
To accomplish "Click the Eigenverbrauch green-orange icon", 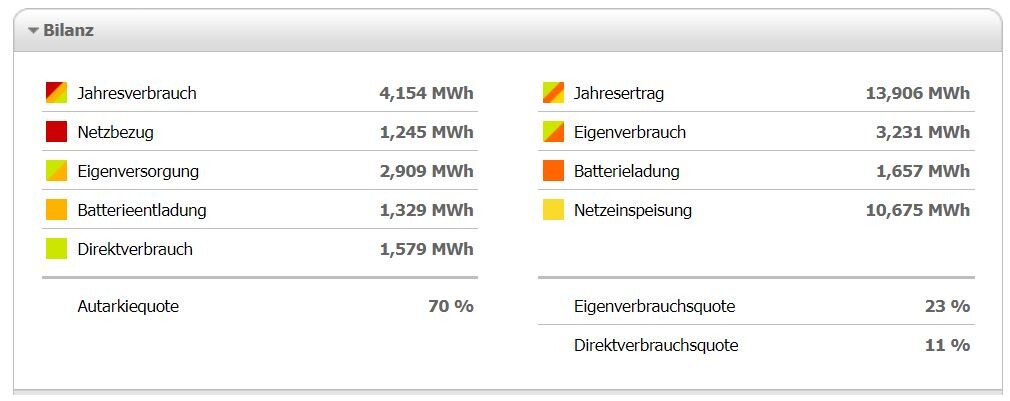I will (x=553, y=132).
